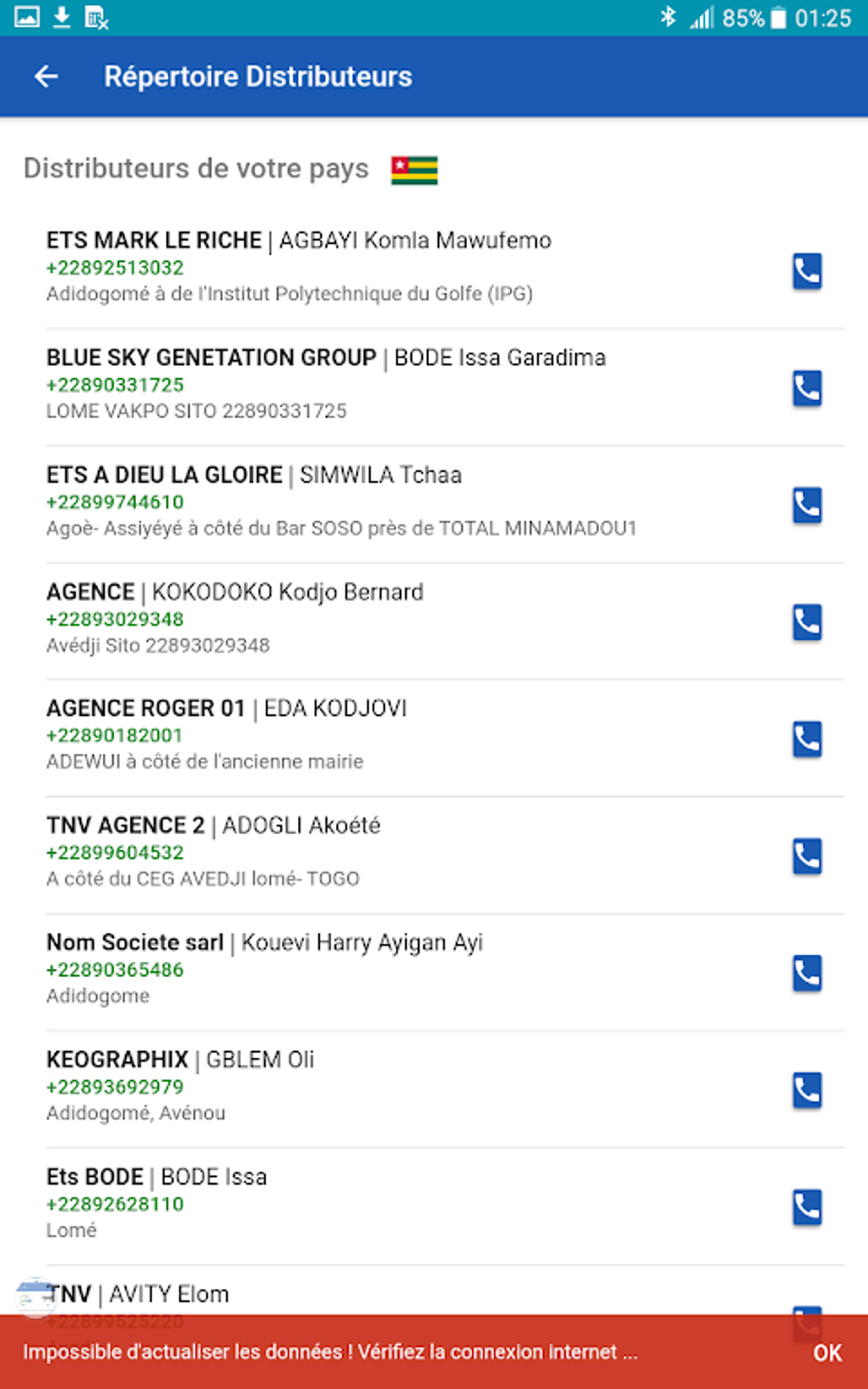Call ETS A DIEU LA GLOIRE
This screenshot has width=868, height=1389.
[x=807, y=506]
